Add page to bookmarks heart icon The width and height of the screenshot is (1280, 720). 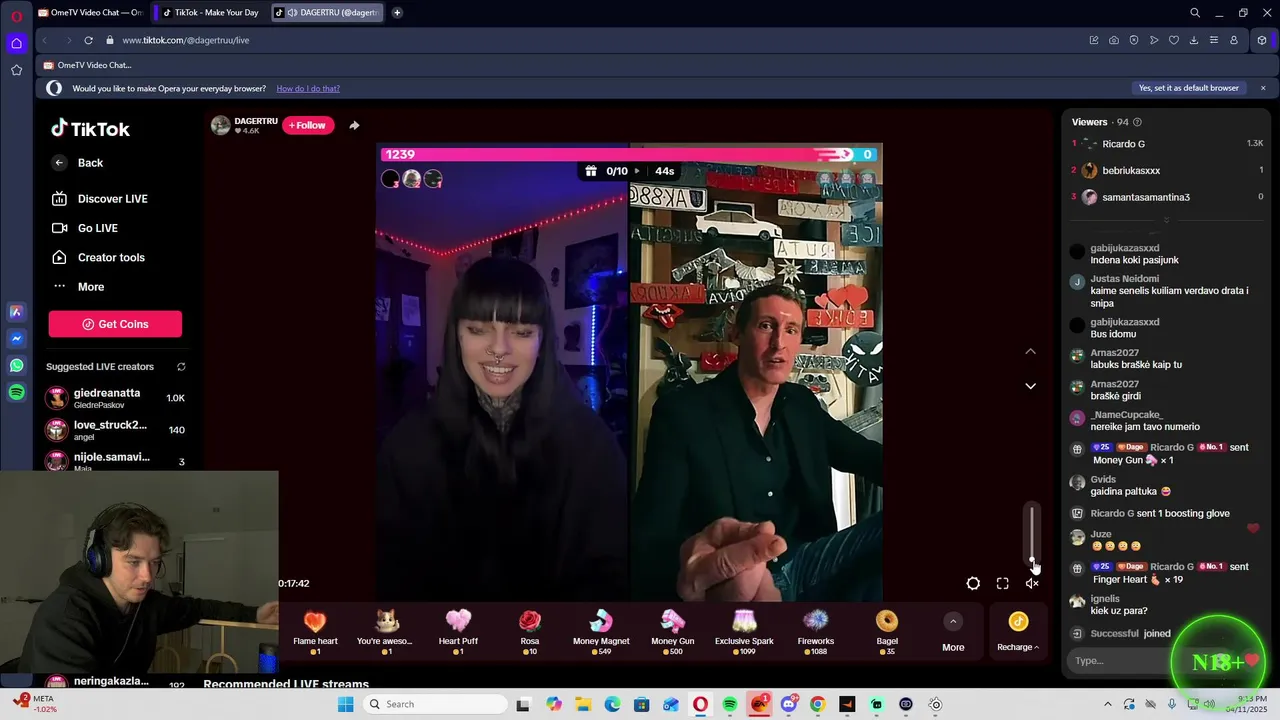(x=1174, y=40)
